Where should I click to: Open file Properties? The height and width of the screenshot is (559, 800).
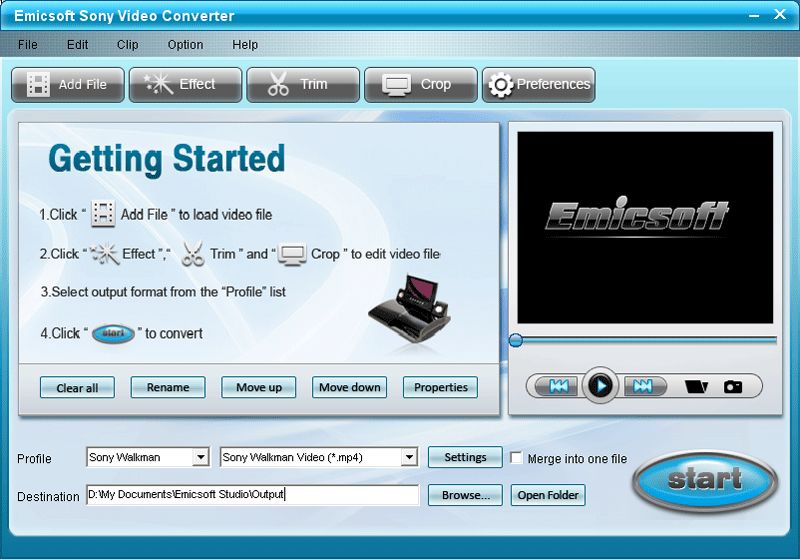click(x=440, y=387)
